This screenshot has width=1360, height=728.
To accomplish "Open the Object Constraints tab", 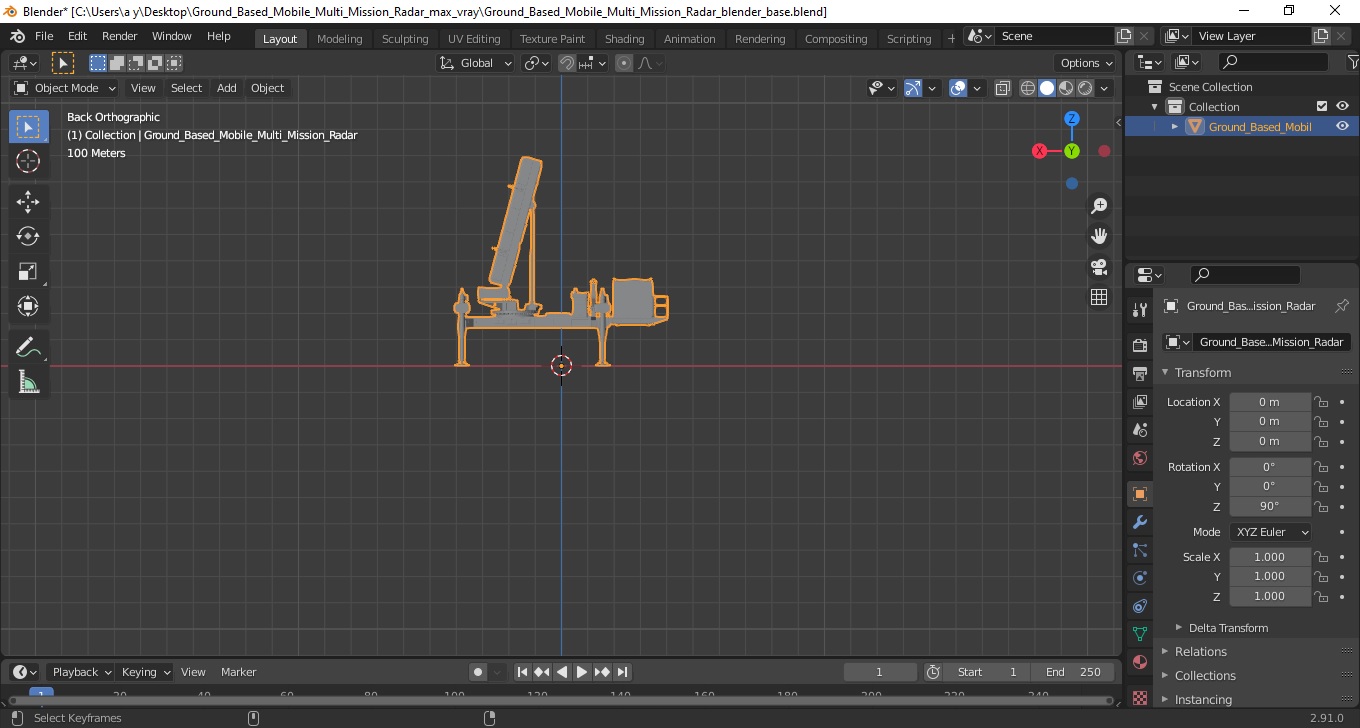I will 1139,606.
